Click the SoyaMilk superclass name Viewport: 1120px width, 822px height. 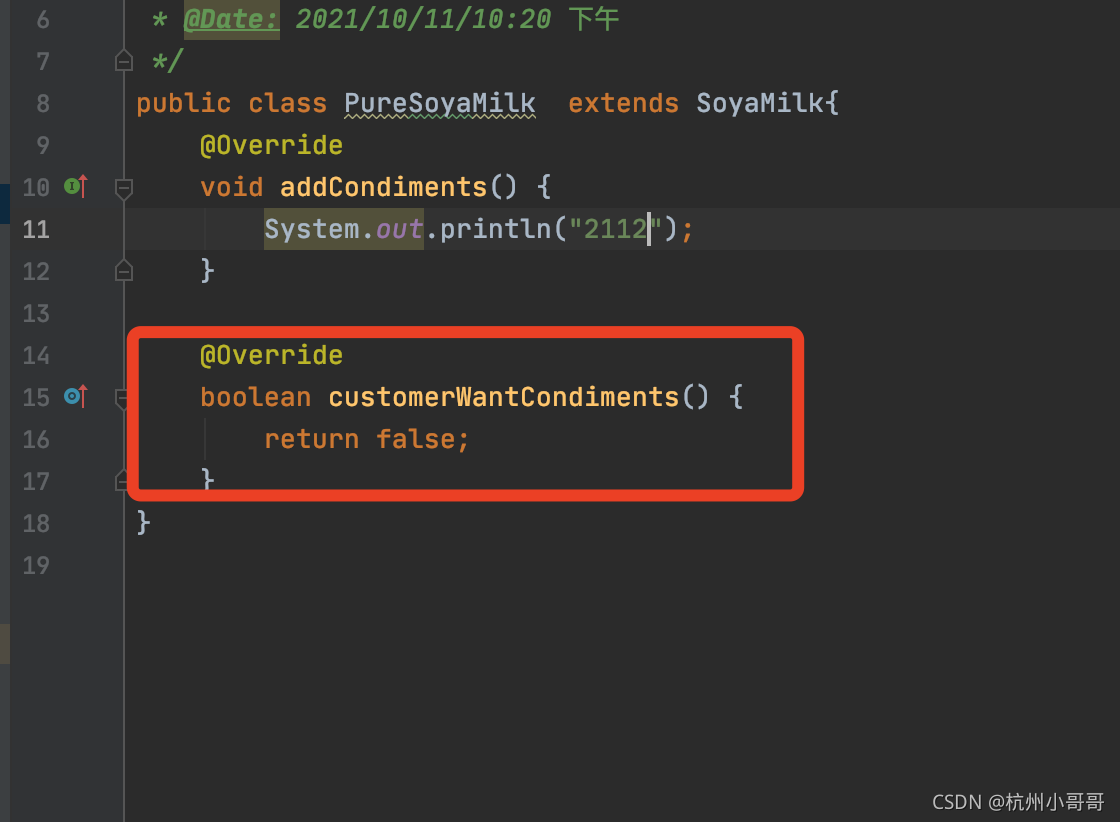760,104
